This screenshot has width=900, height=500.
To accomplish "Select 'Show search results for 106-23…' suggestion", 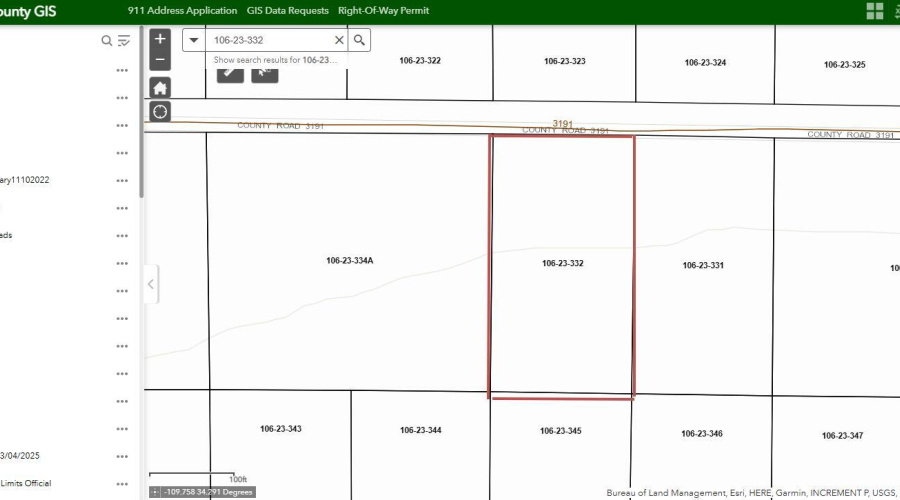I will pos(276,60).
